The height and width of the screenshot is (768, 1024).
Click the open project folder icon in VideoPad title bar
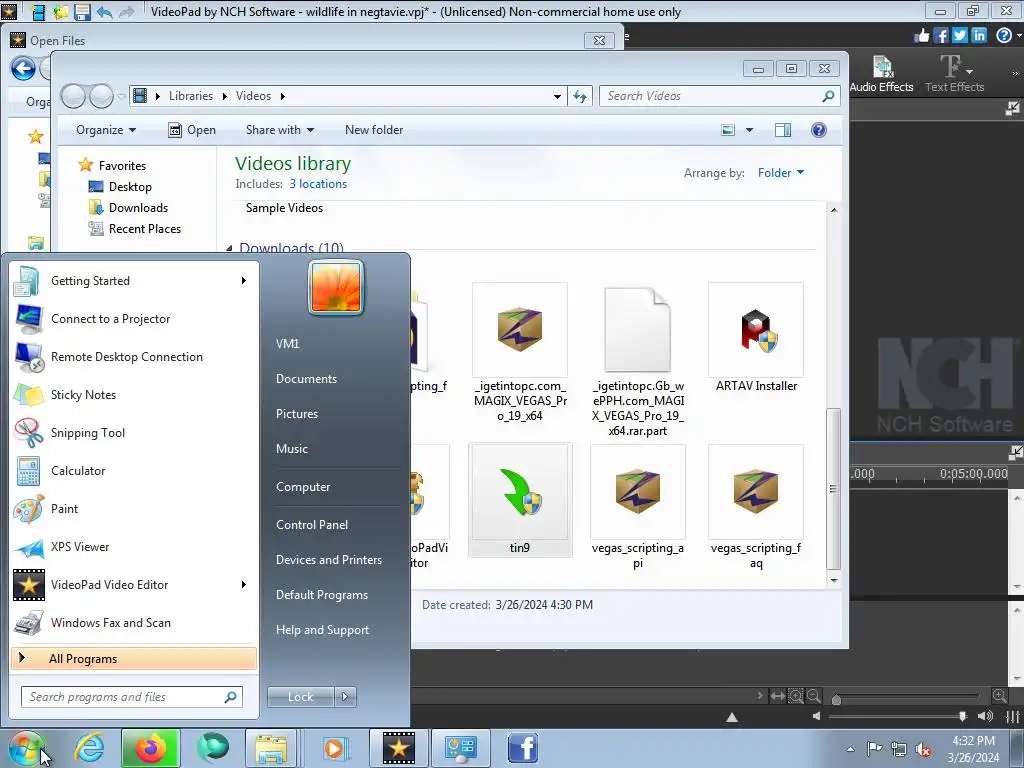pos(60,11)
